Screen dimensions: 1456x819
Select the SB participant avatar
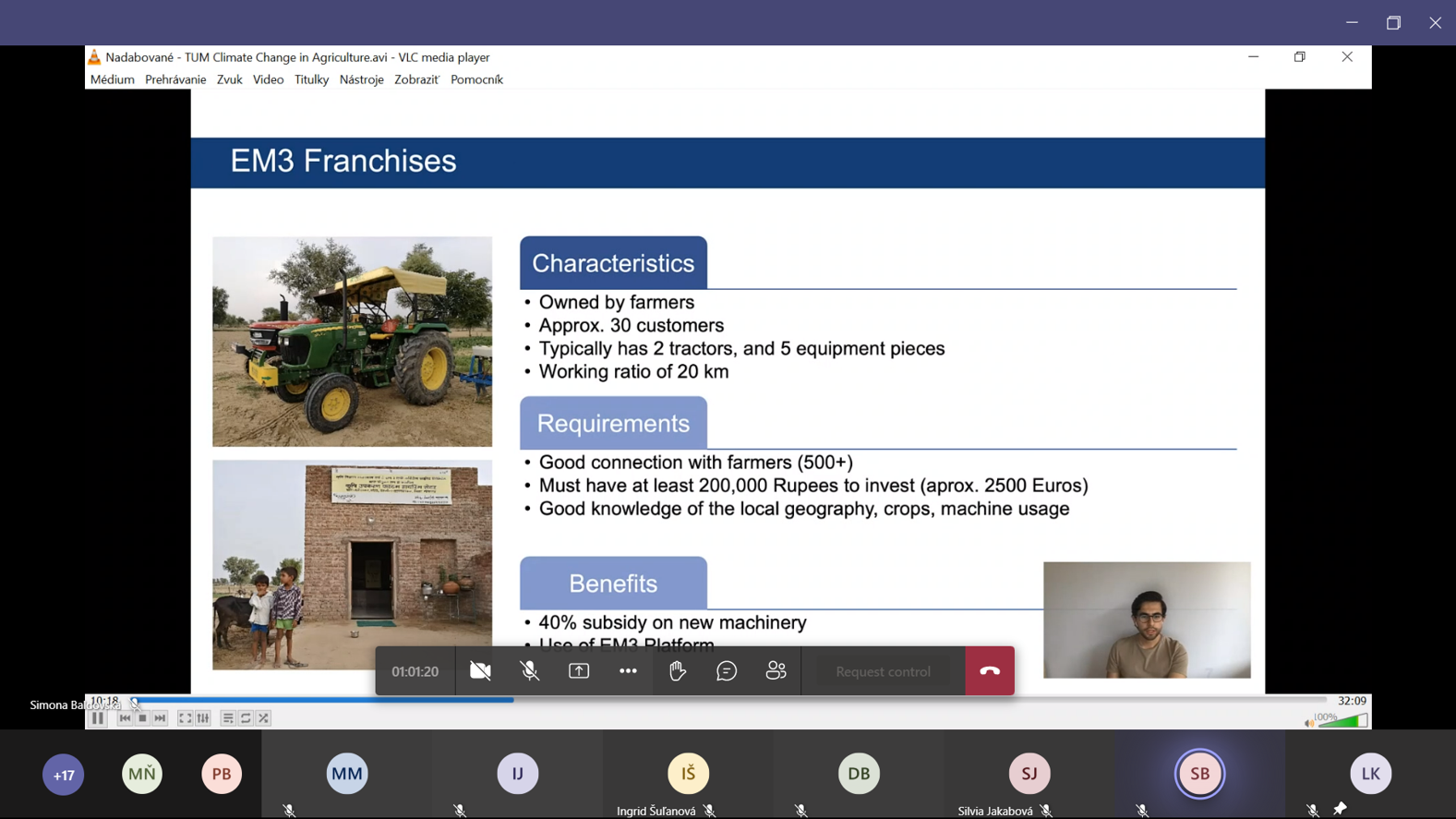(x=1199, y=774)
